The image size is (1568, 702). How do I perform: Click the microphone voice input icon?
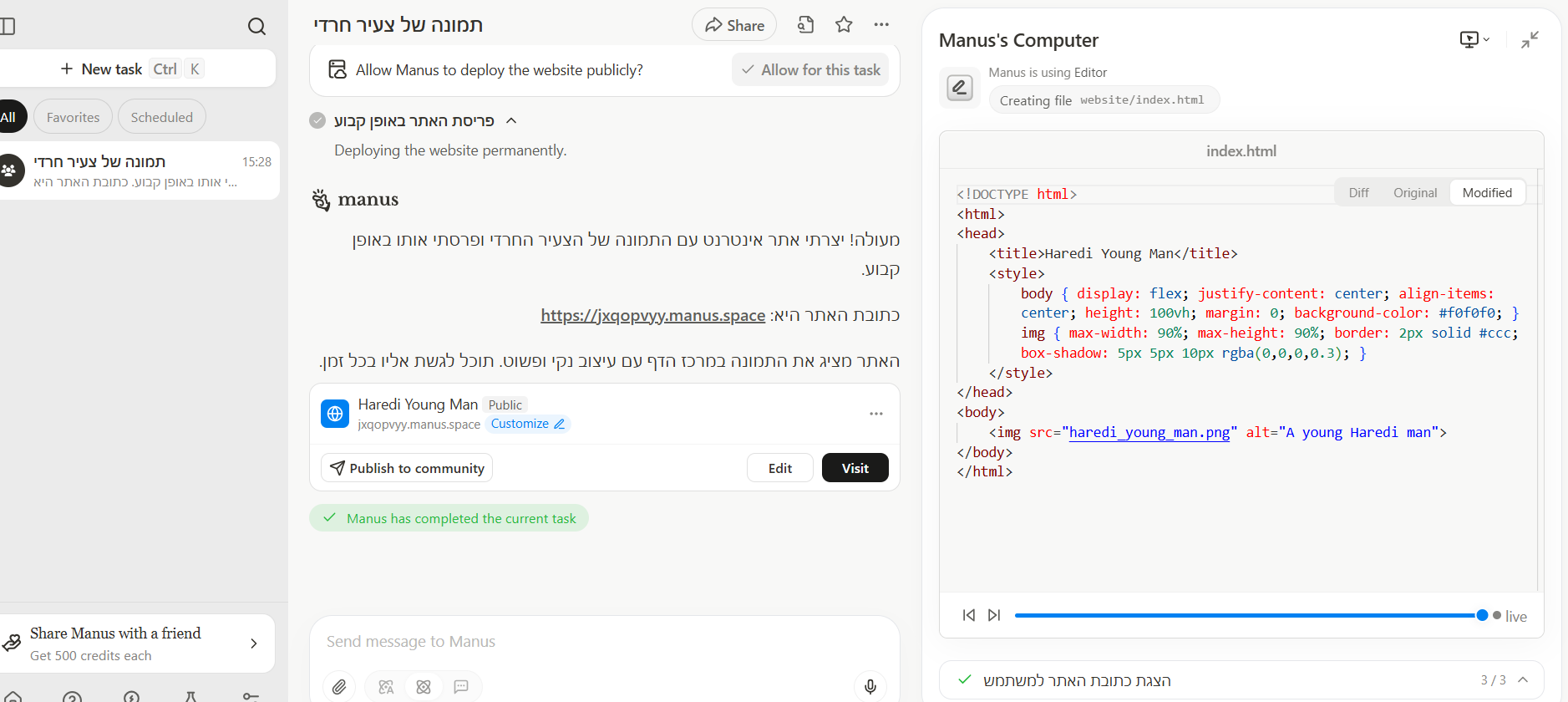[870, 687]
